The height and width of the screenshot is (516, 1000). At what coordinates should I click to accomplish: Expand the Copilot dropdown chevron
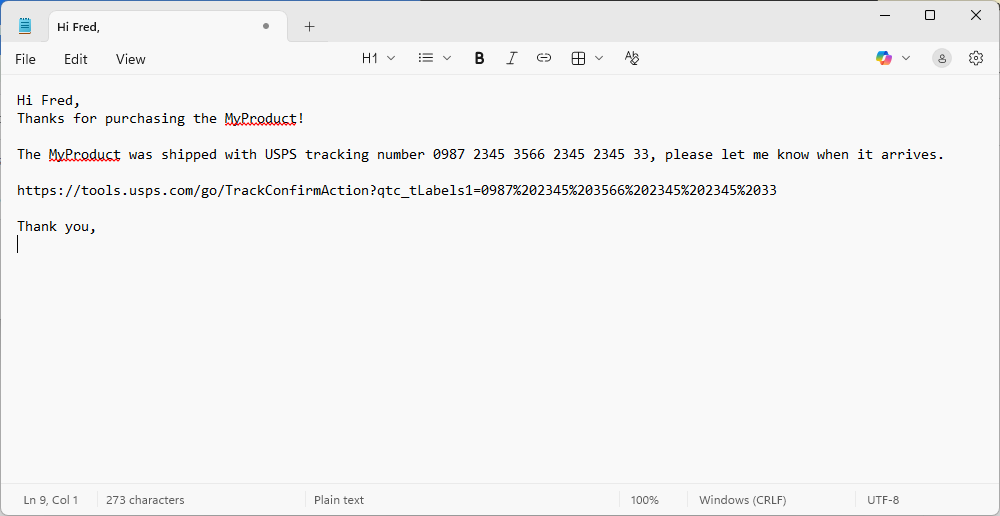pyautogui.click(x=906, y=58)
